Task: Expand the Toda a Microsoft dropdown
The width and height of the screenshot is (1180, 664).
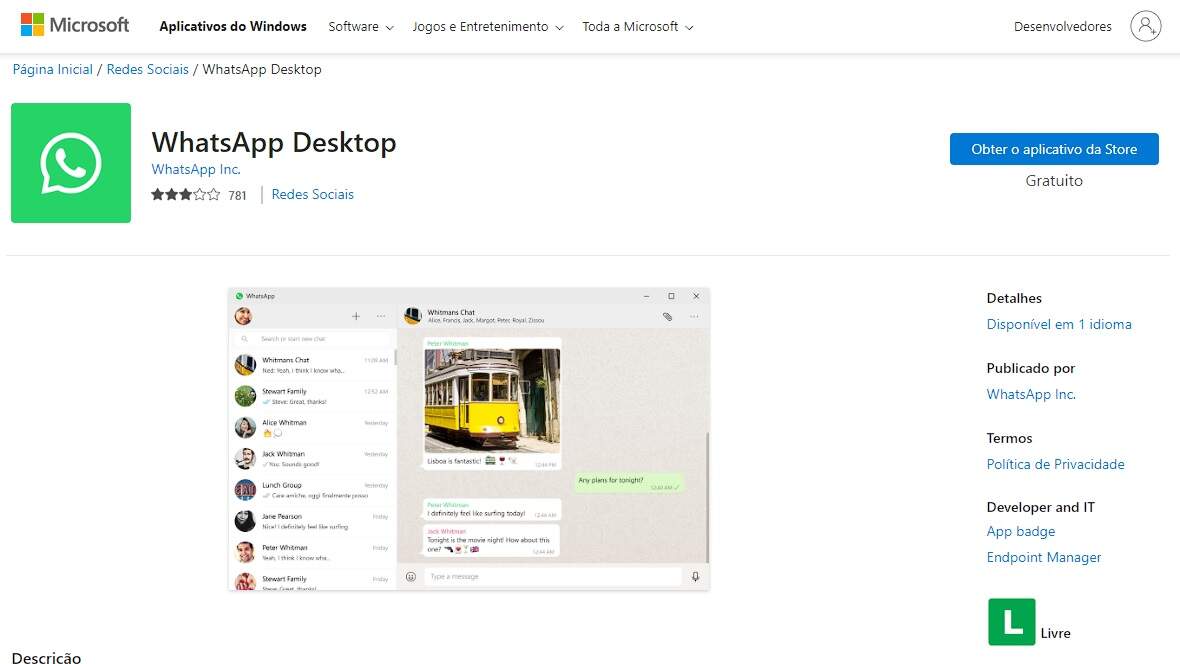Action: [x=637, y=26]
